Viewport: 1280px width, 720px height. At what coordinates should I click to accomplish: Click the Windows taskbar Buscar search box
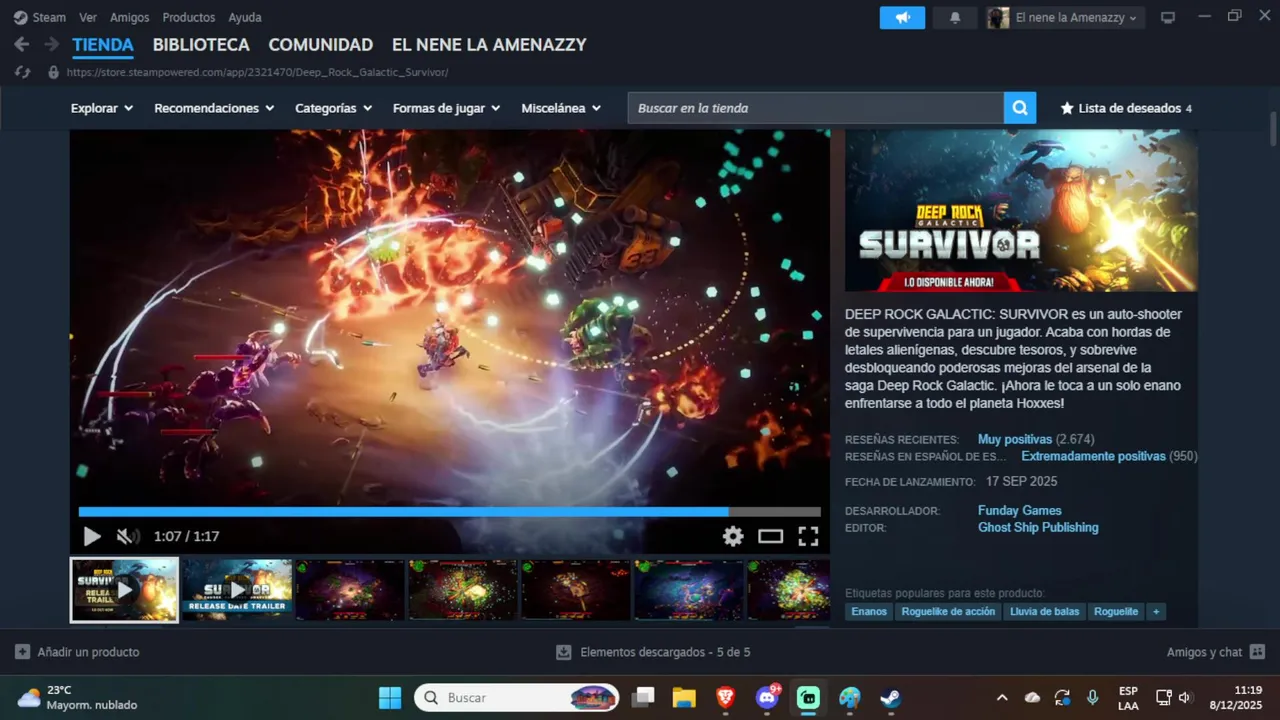tap(517, 697)
